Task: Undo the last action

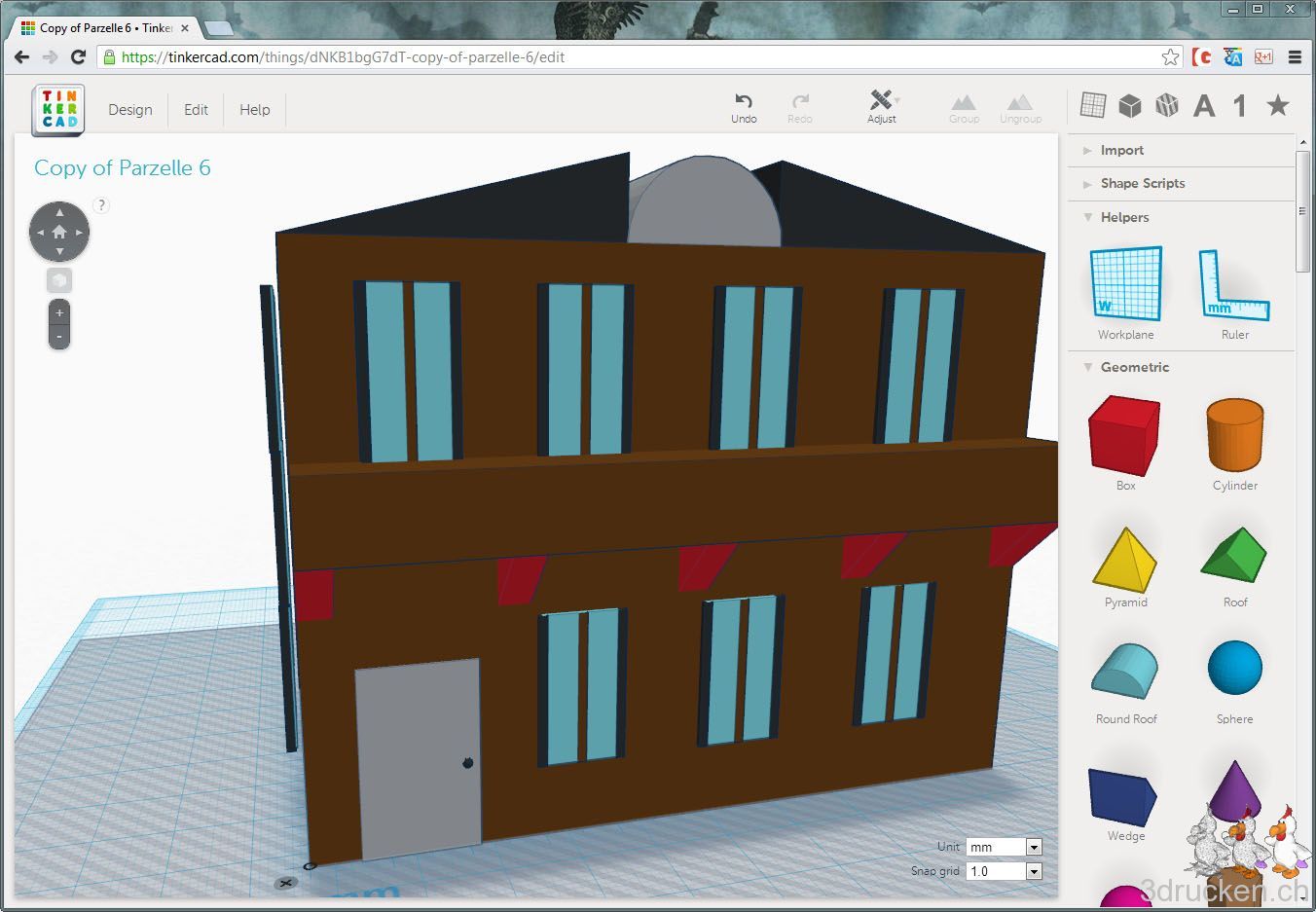Action: pos(744,107)
